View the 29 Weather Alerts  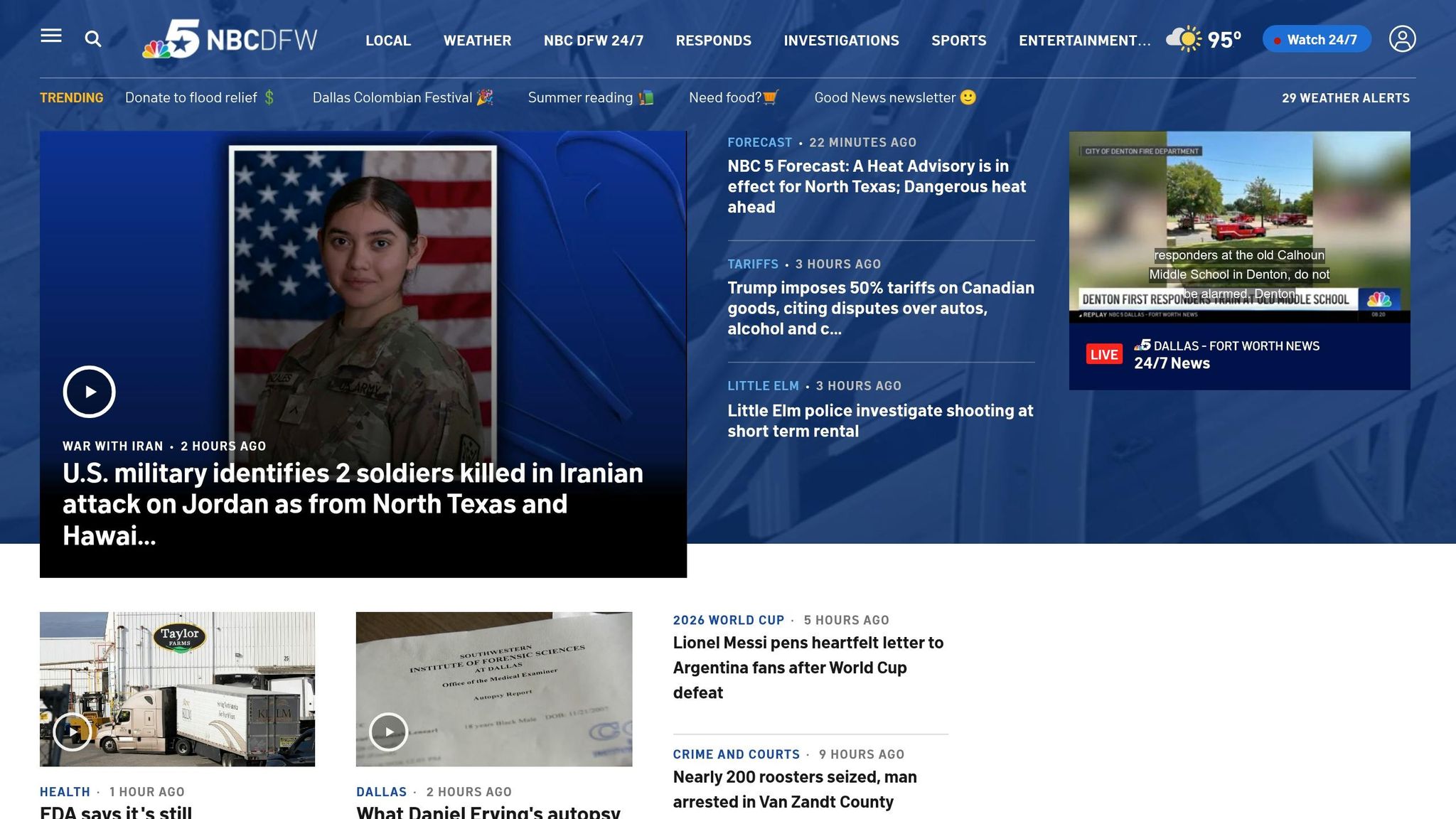[x=1345, y=98]
